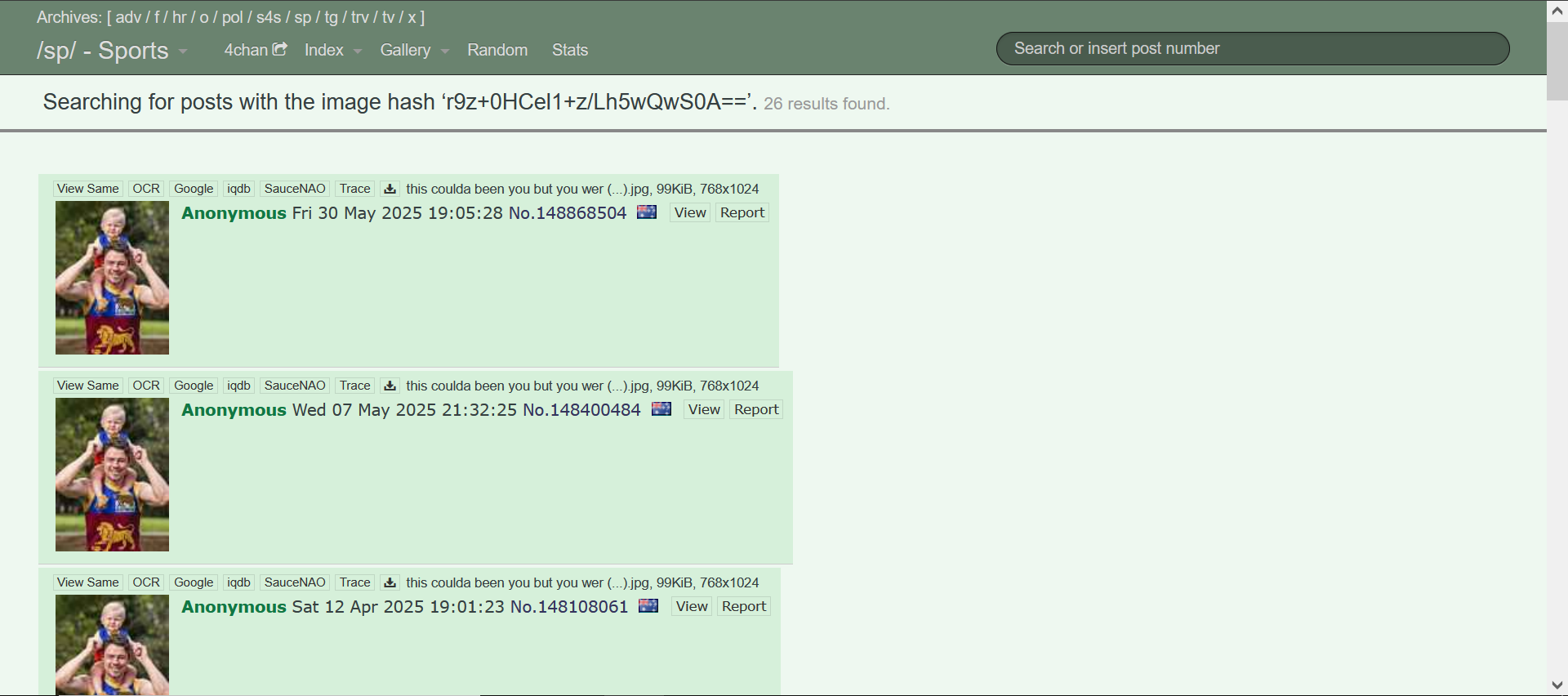The width and height of the screenshot is (1568, 696).
Task: Search Google for post No.148868504 image
Action: point(194,189)
